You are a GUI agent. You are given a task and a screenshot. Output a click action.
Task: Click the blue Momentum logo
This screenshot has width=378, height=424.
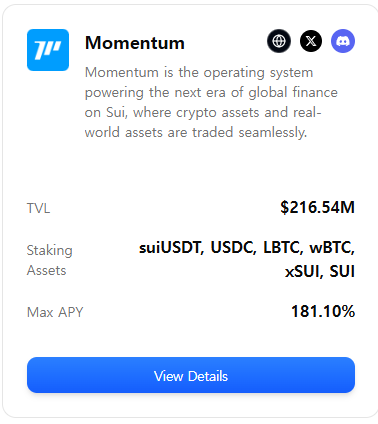[48, 50]
